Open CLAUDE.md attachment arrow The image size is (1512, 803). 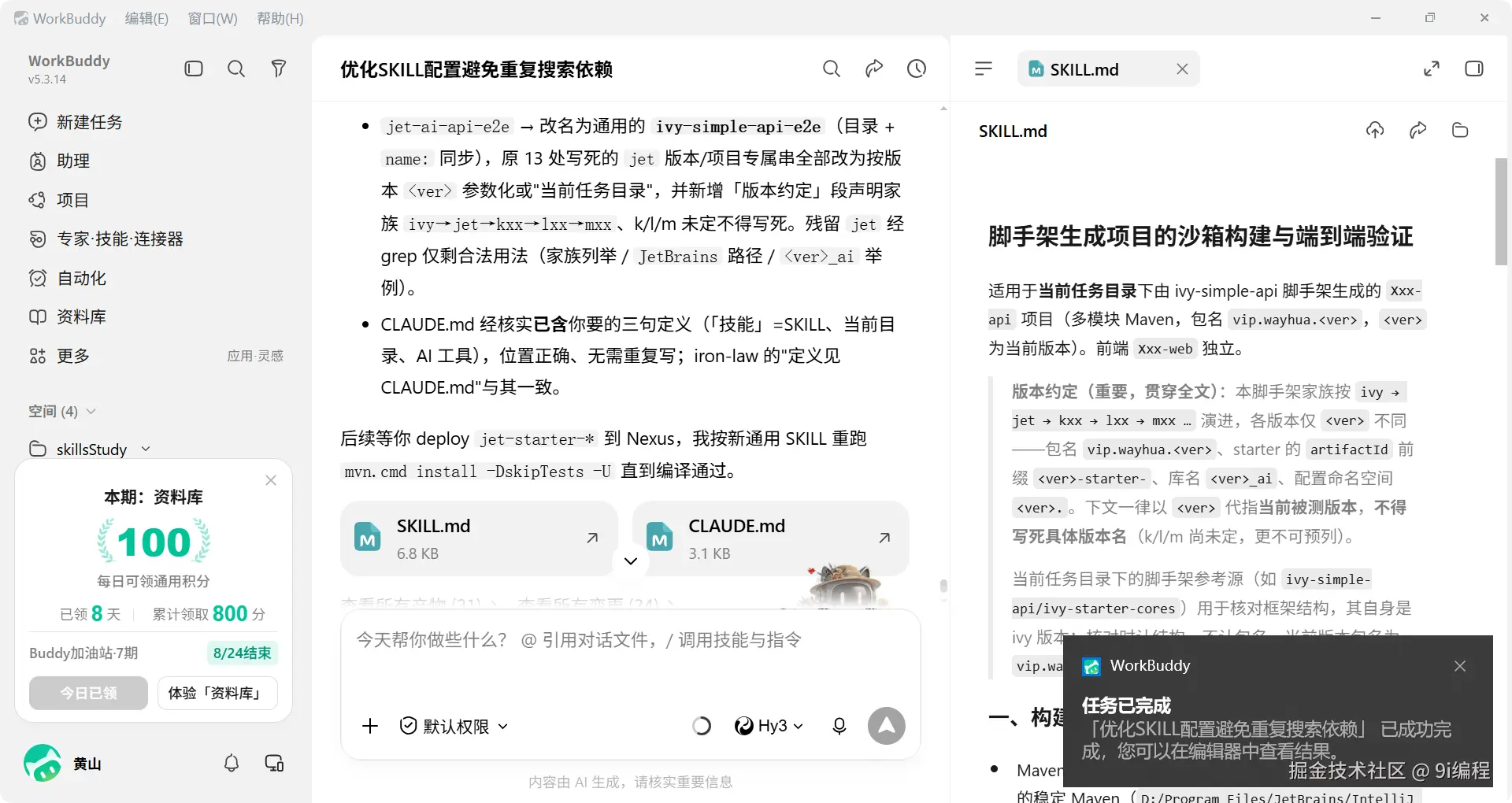click(884, 538)
